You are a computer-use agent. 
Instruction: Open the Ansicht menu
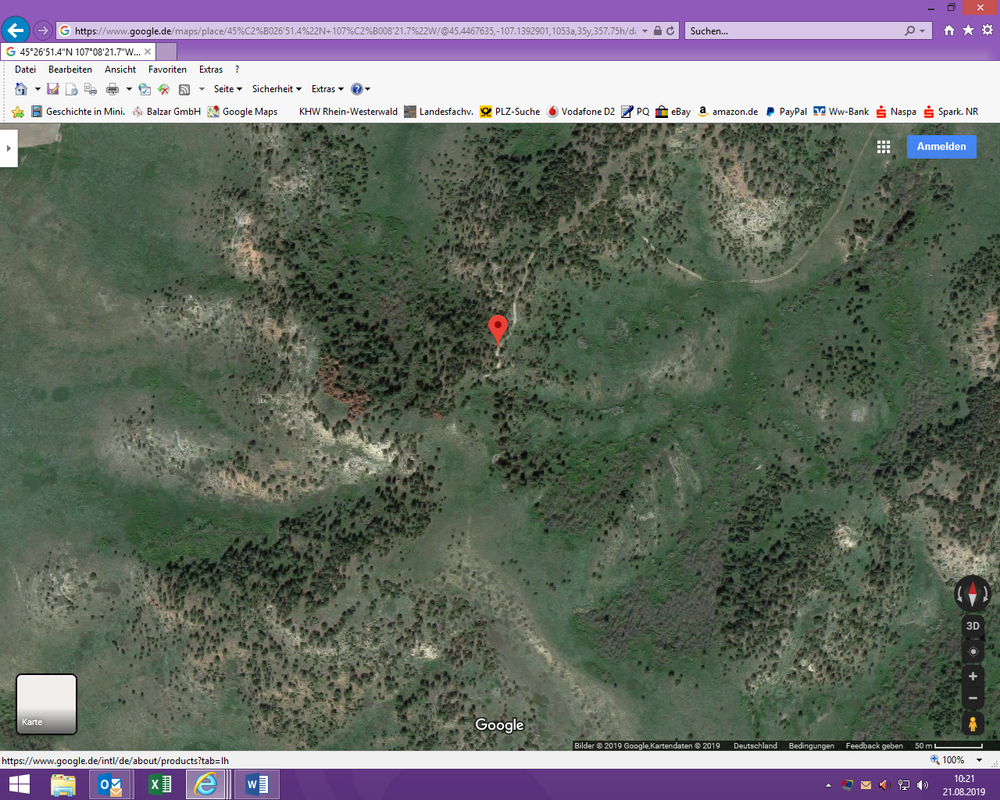coord(120,70)
